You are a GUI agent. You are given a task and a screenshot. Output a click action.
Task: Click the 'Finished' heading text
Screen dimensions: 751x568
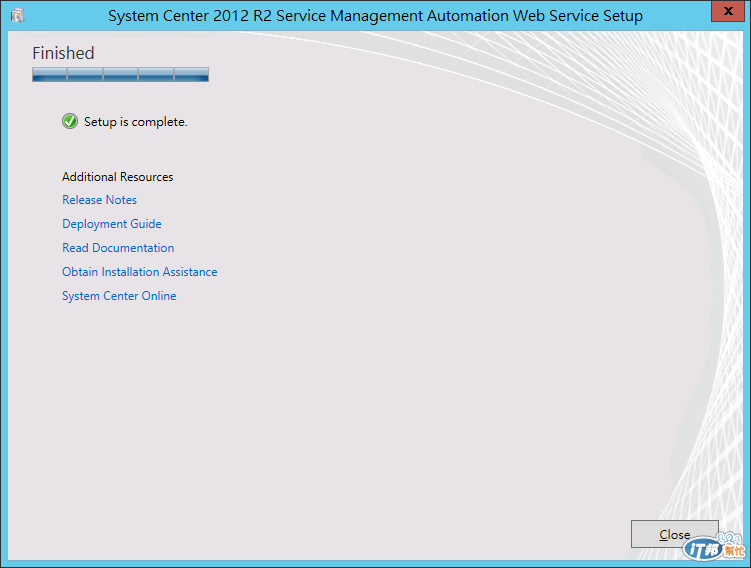tap(63, 53)
